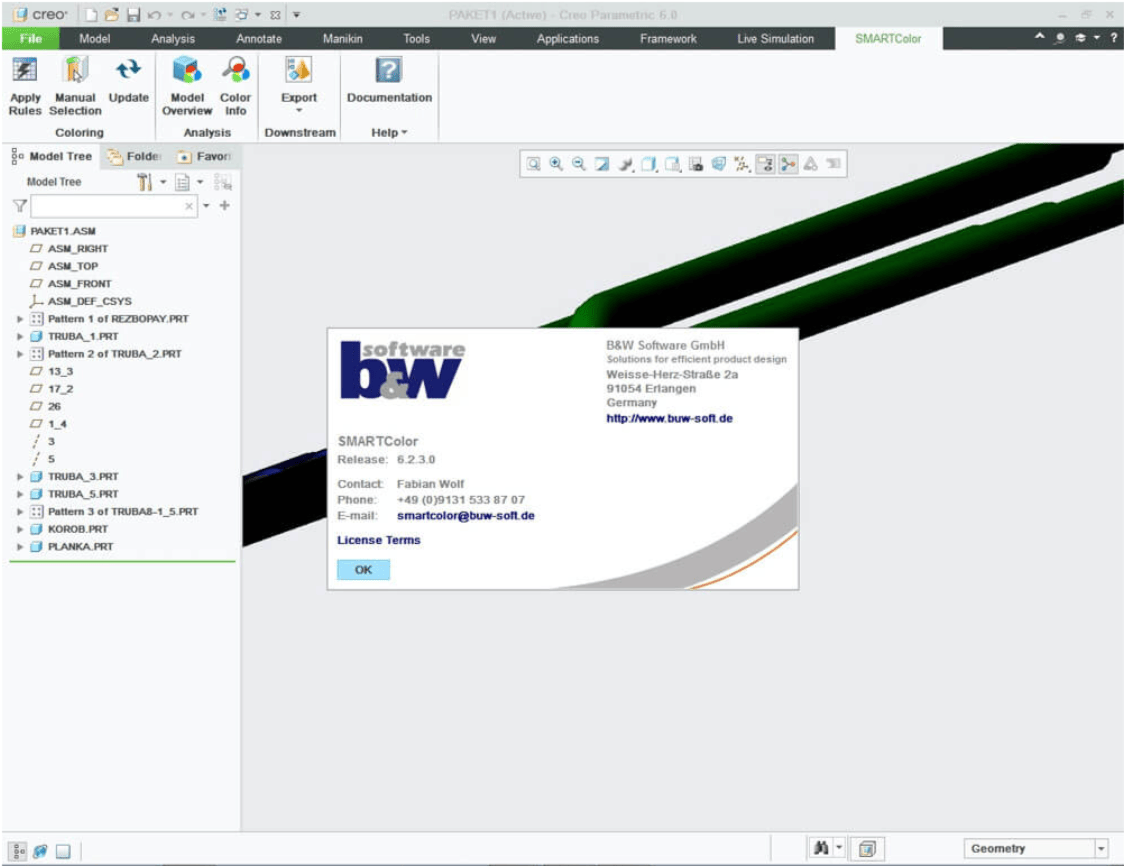Screen dimensions: 1124x866
Task: Switch to Annotate ribbon tab
Action: [x=259, y=39]
